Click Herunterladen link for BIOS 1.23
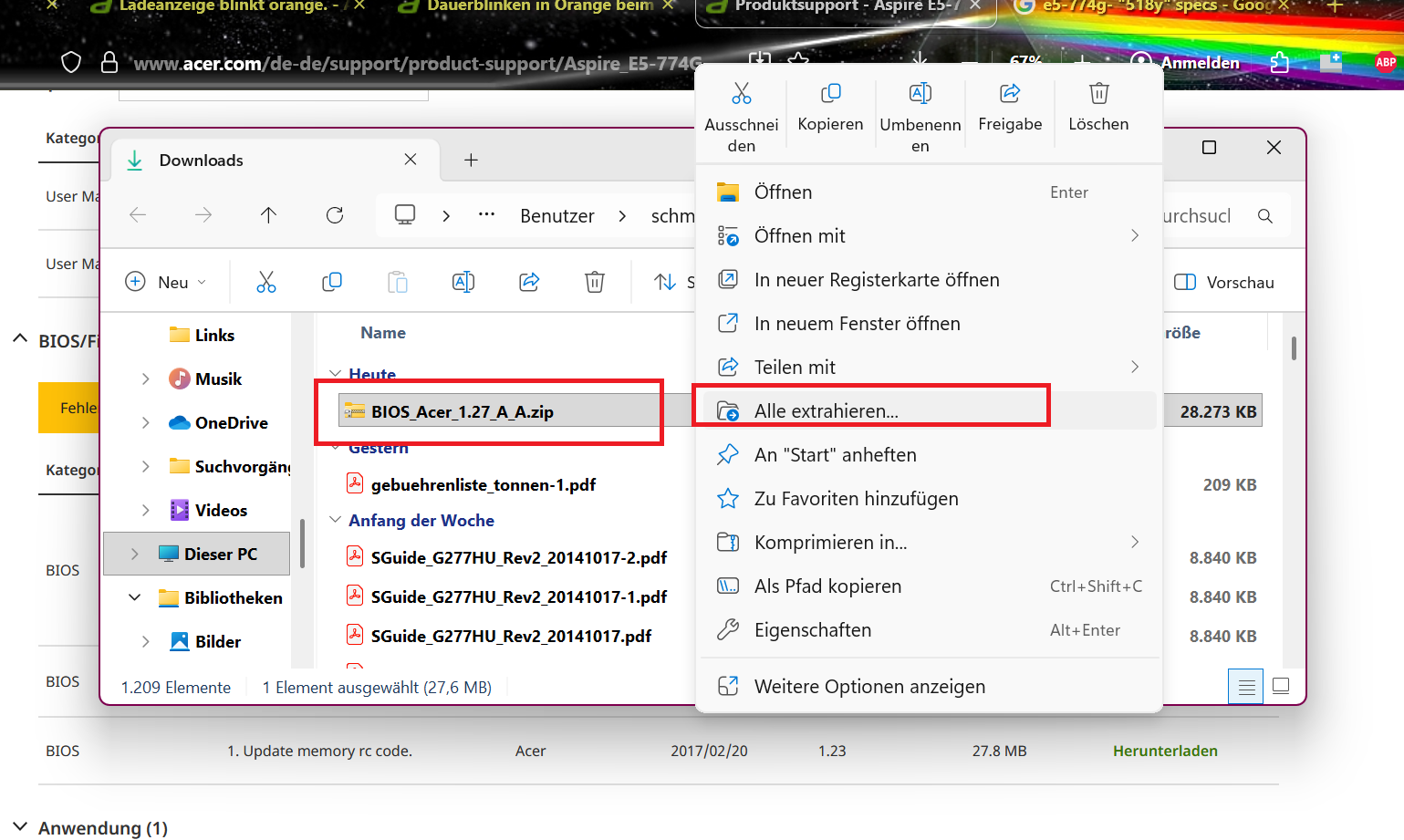The image size is (1404, 840). [1165, 751]
